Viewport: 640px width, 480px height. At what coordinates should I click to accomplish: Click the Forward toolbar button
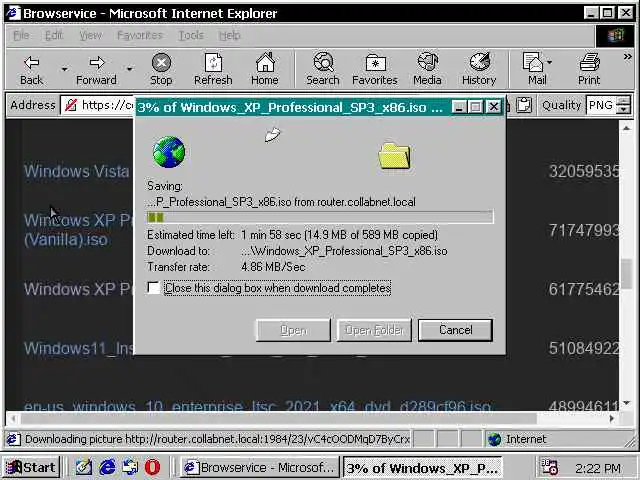(96, 69)
